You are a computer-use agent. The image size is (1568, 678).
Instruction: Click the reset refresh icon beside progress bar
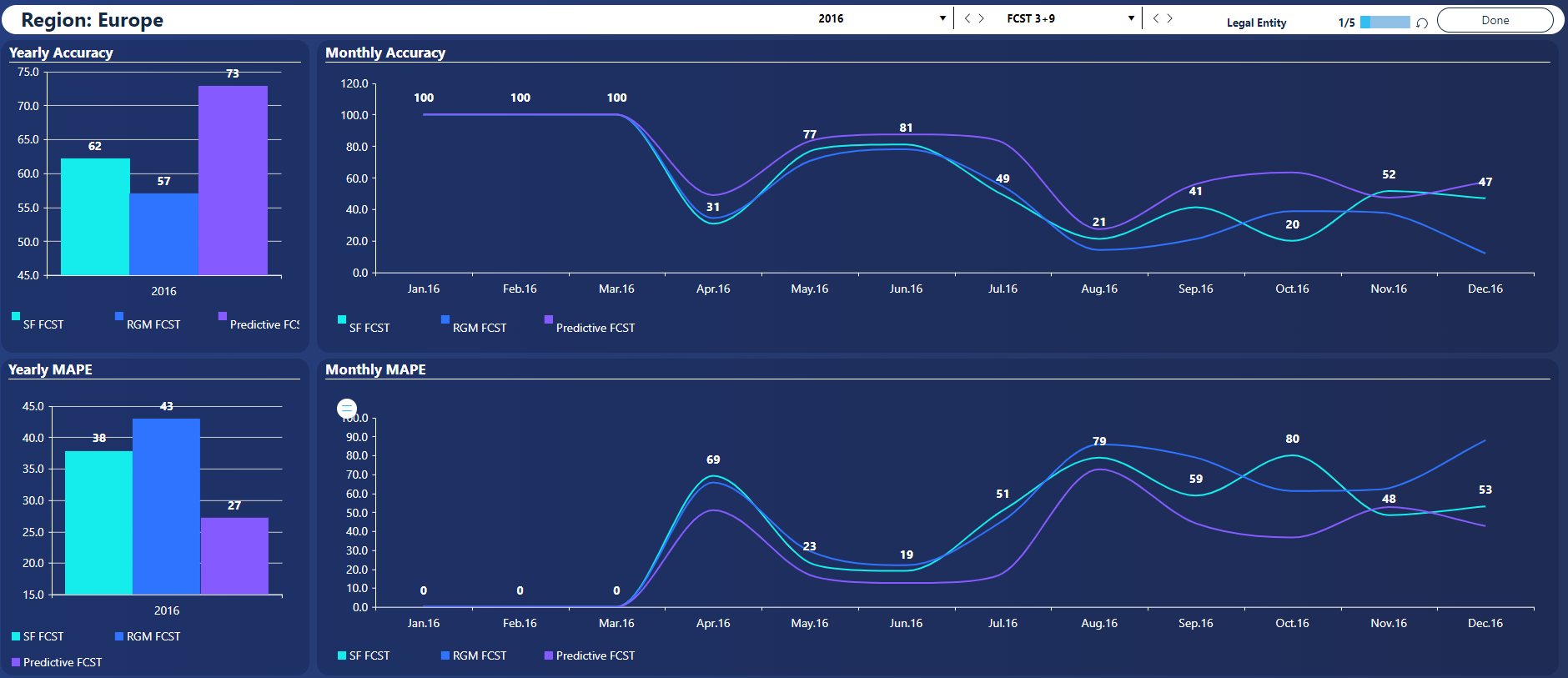pyautogui.click(x=1422, y=23)
